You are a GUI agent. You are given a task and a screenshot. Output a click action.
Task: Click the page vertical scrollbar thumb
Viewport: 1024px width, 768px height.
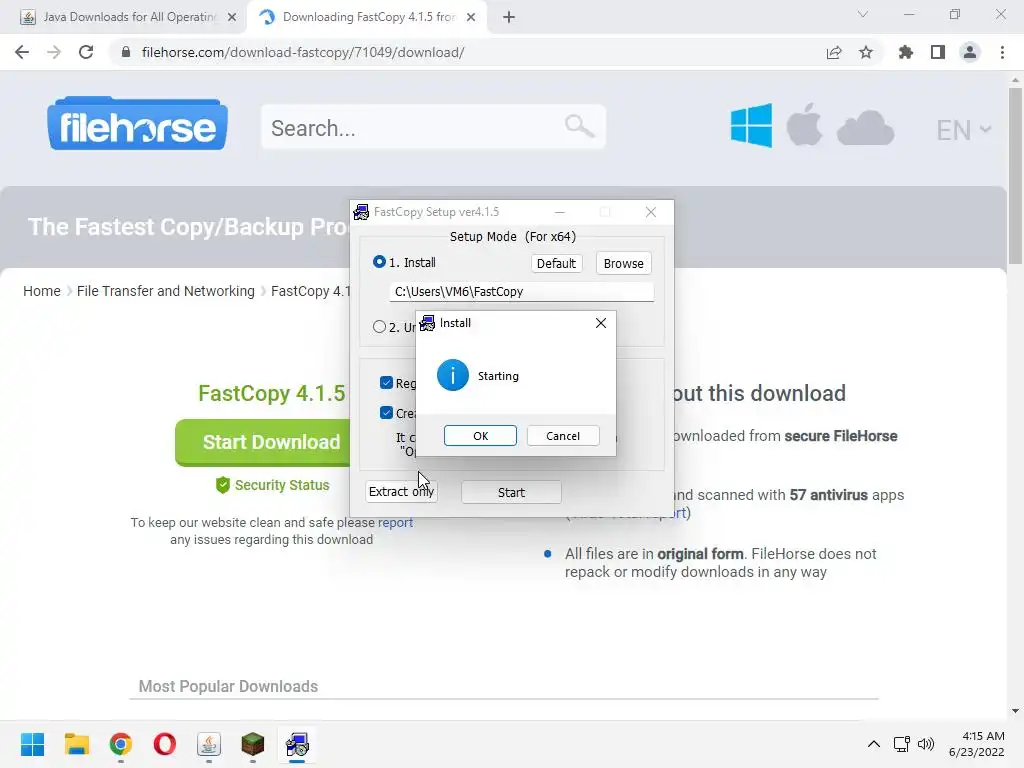[x=1015, y=176]
